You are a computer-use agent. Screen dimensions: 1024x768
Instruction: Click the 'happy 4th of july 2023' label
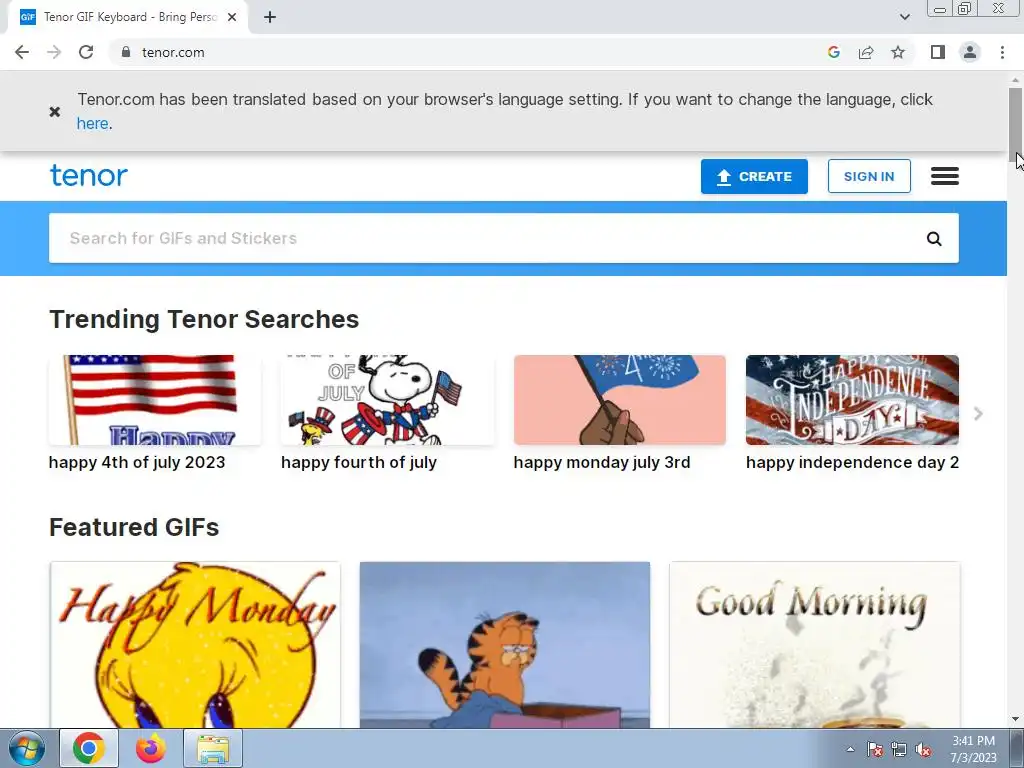coord(136,462)
